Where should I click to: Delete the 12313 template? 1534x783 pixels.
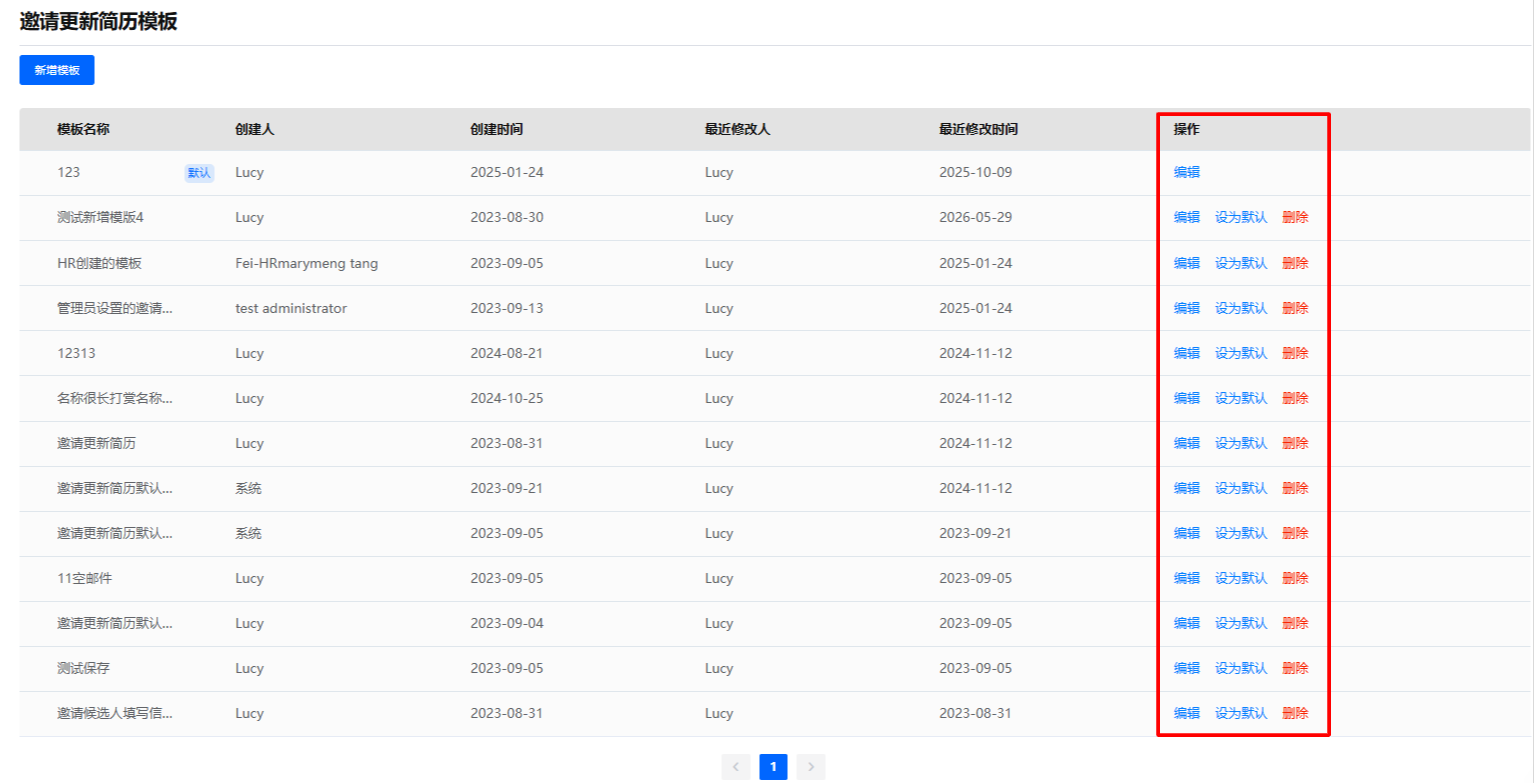pos(1295,353)
